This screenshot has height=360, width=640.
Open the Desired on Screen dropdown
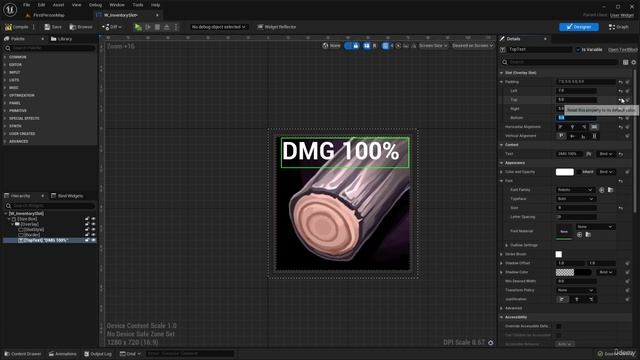[x=472, y=46]
